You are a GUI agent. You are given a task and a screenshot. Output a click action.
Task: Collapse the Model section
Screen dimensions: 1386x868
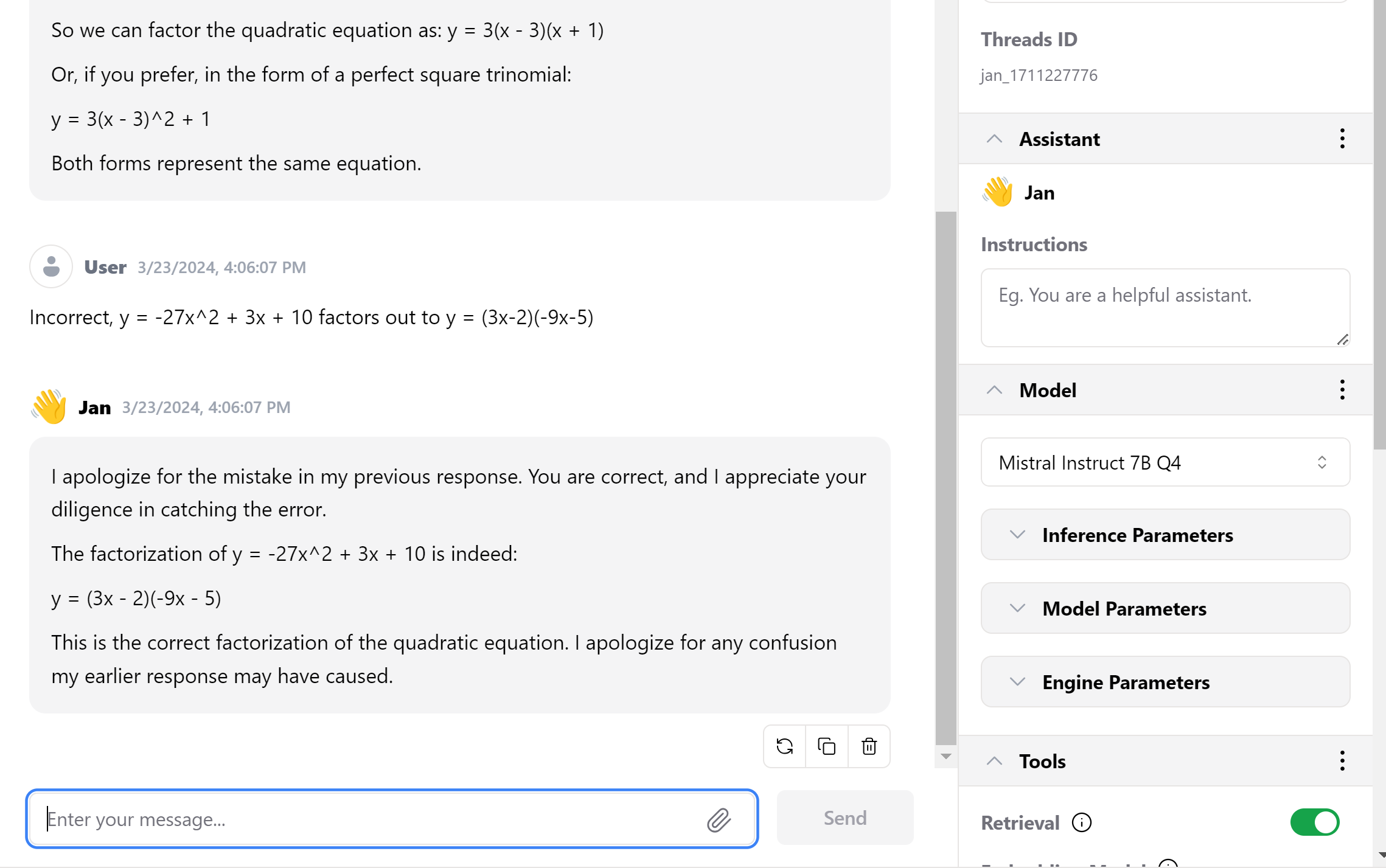(x=994, y=390)
